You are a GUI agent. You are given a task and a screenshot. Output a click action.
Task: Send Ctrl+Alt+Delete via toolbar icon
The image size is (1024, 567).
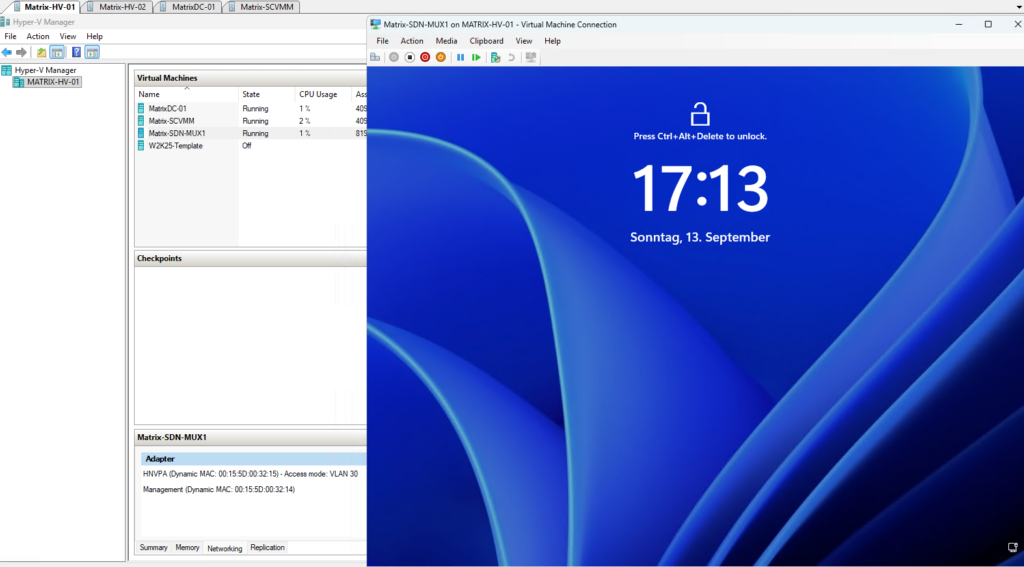(x=375, y=57)
